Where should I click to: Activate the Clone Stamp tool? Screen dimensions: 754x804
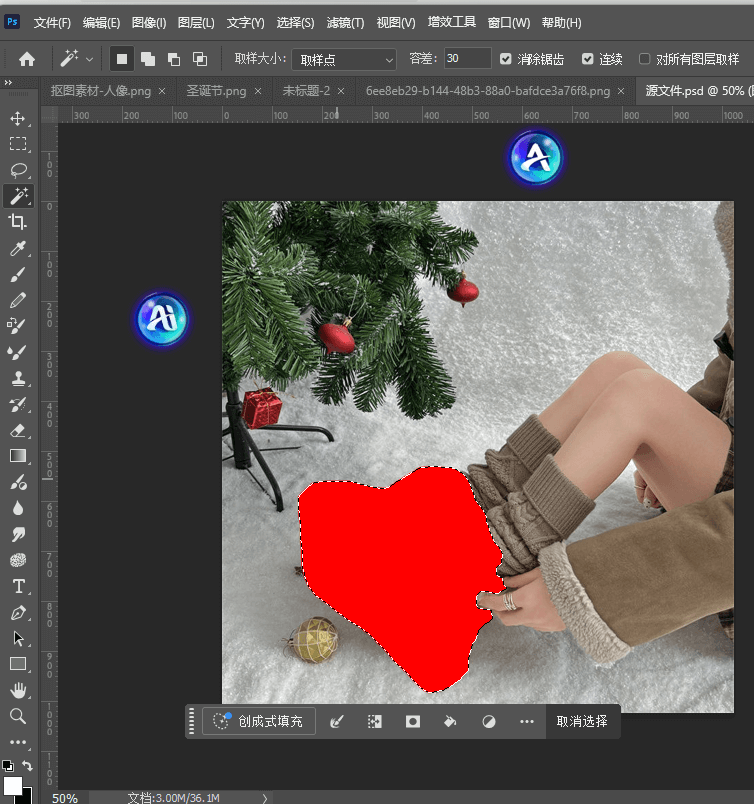(18, 378)
